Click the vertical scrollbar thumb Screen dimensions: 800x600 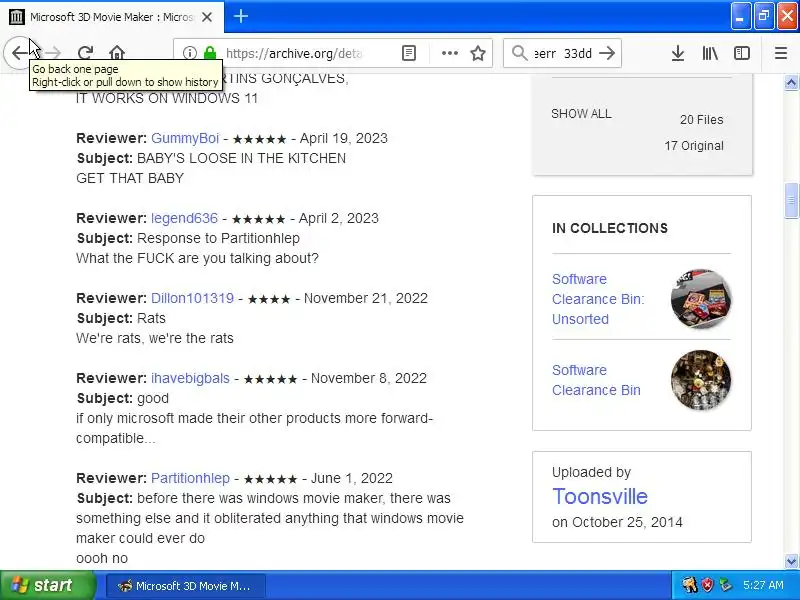(791, 201)
